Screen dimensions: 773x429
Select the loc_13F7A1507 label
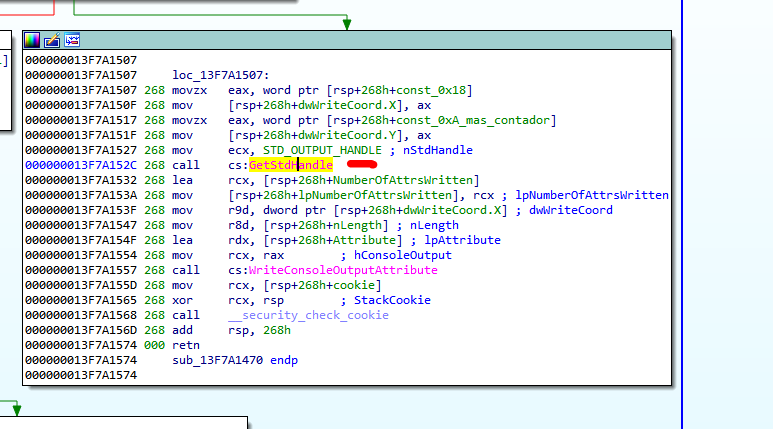click(220, 75)
